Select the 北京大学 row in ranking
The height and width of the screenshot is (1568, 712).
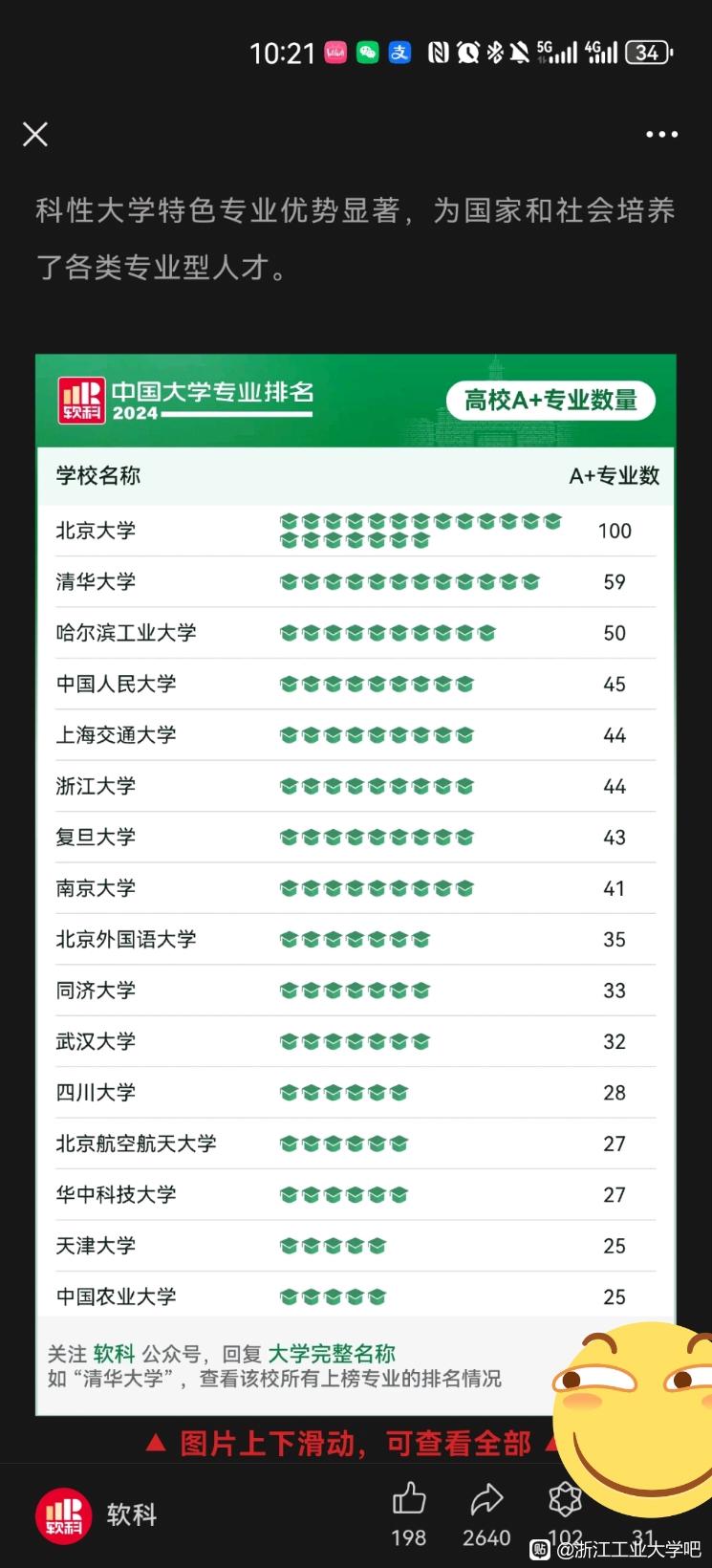tap(356, 531)
